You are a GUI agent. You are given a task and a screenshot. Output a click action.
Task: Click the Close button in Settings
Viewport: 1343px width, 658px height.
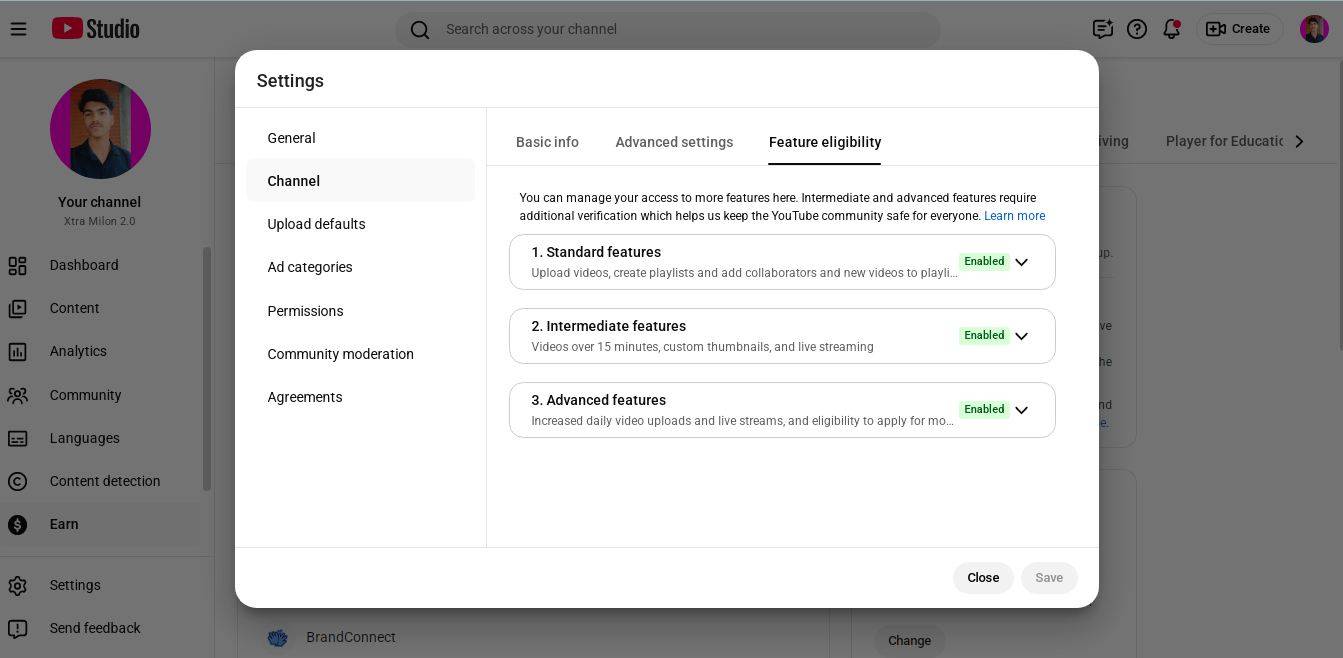coord(983,578)
